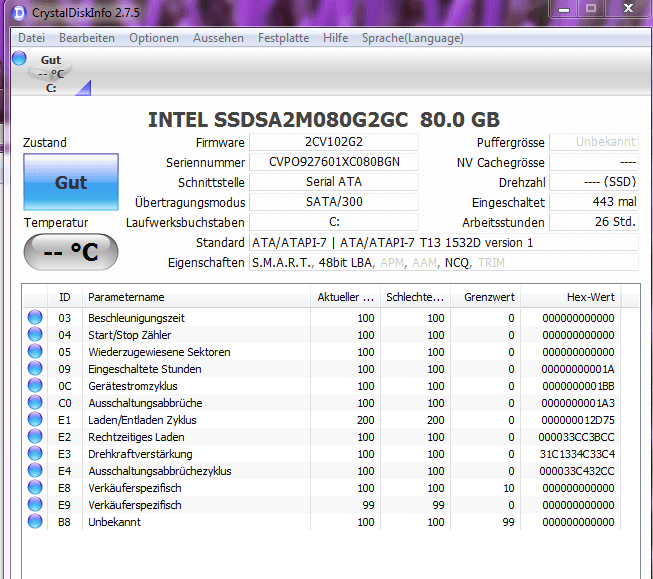Open the Datei menu

pyautogui.click(x=31, y=38)
